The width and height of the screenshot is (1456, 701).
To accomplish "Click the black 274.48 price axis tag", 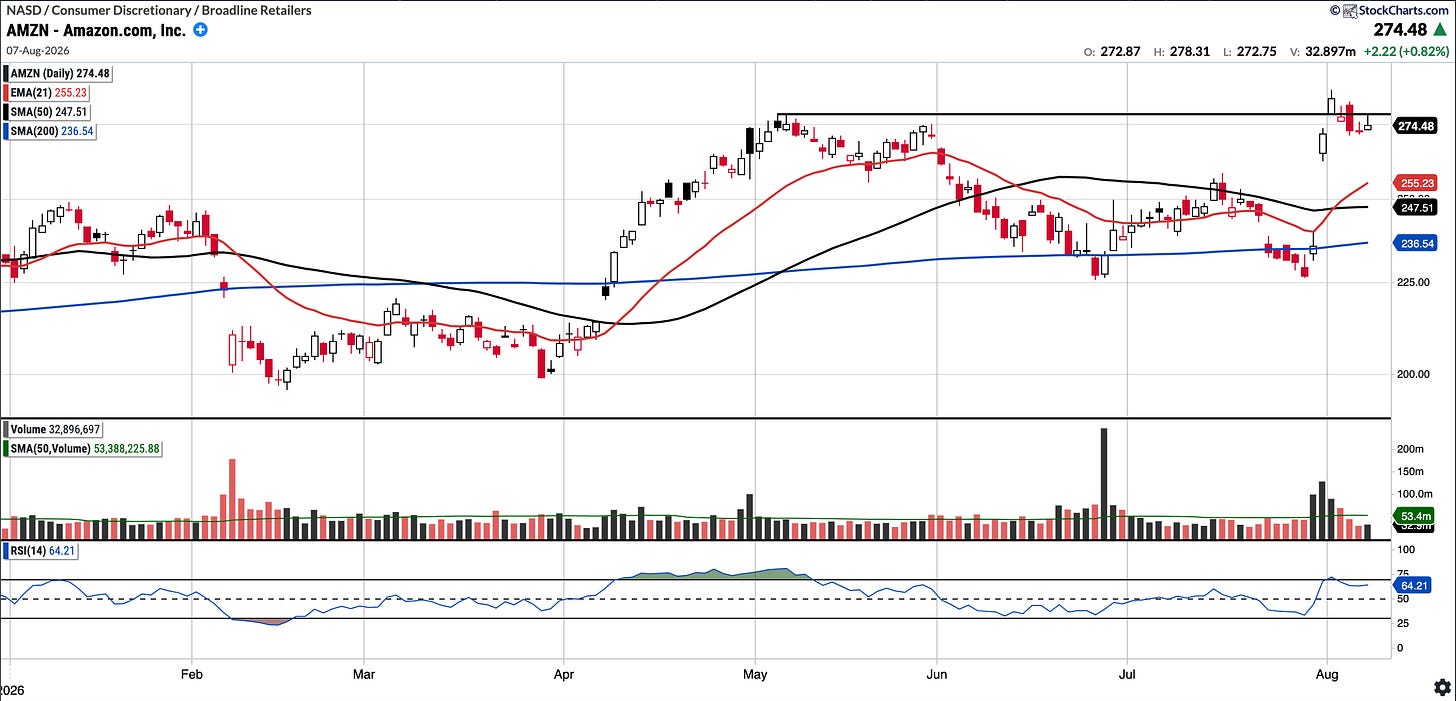I will (1414, 126).
